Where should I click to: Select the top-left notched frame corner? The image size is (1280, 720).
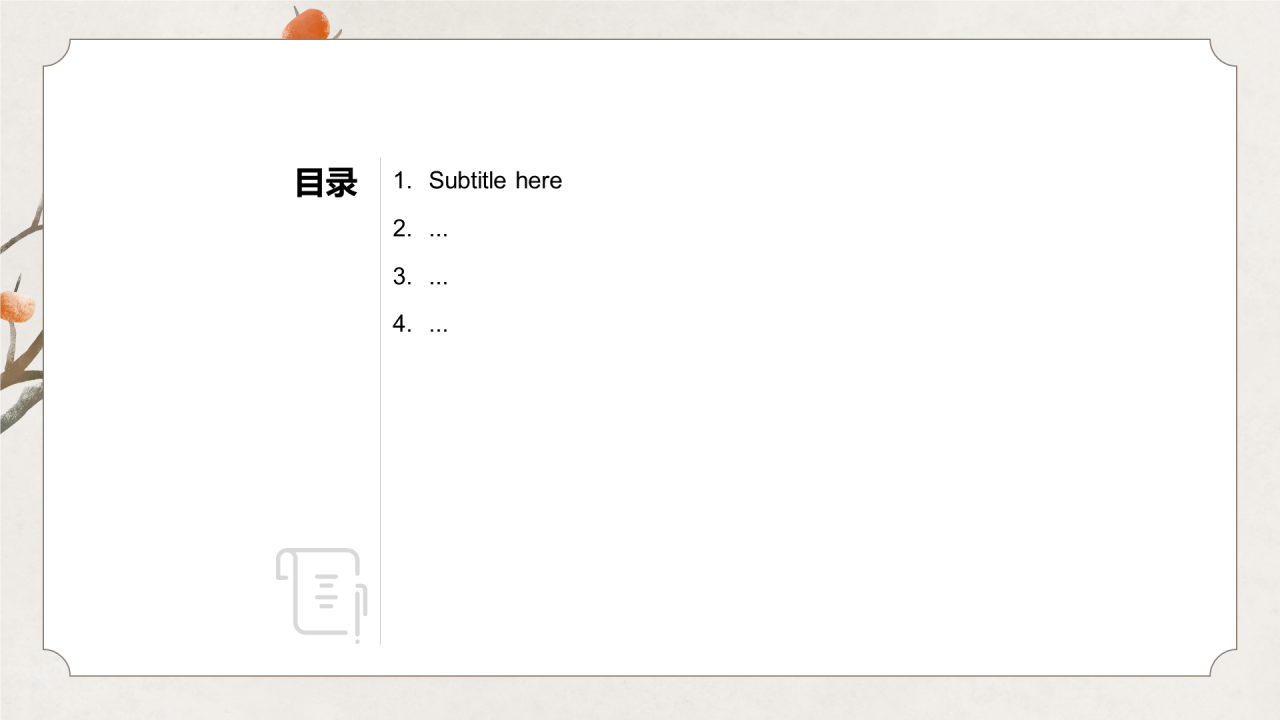coord(58,54)
